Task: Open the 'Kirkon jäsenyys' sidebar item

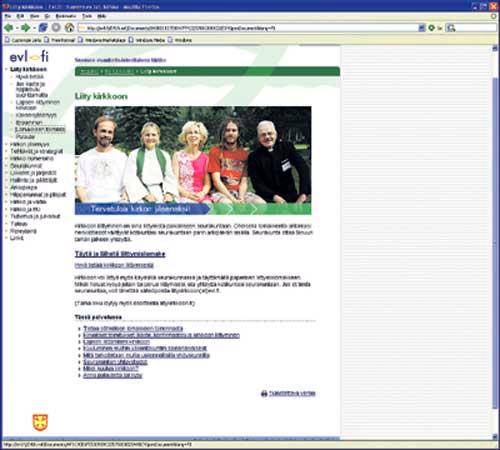Action: click(x=30, y=144)
